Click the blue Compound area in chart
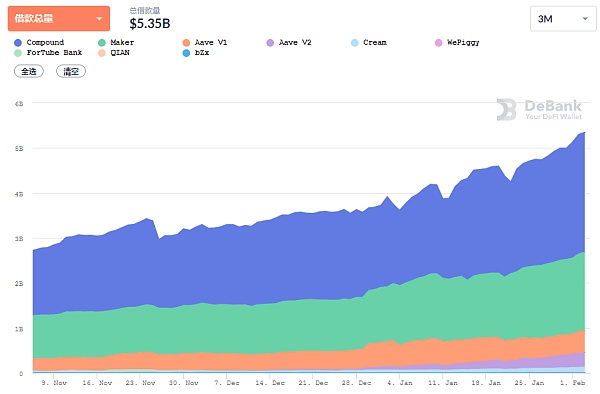Image resolution: width=600 pixels, height=394 pixels. [268, 260]
